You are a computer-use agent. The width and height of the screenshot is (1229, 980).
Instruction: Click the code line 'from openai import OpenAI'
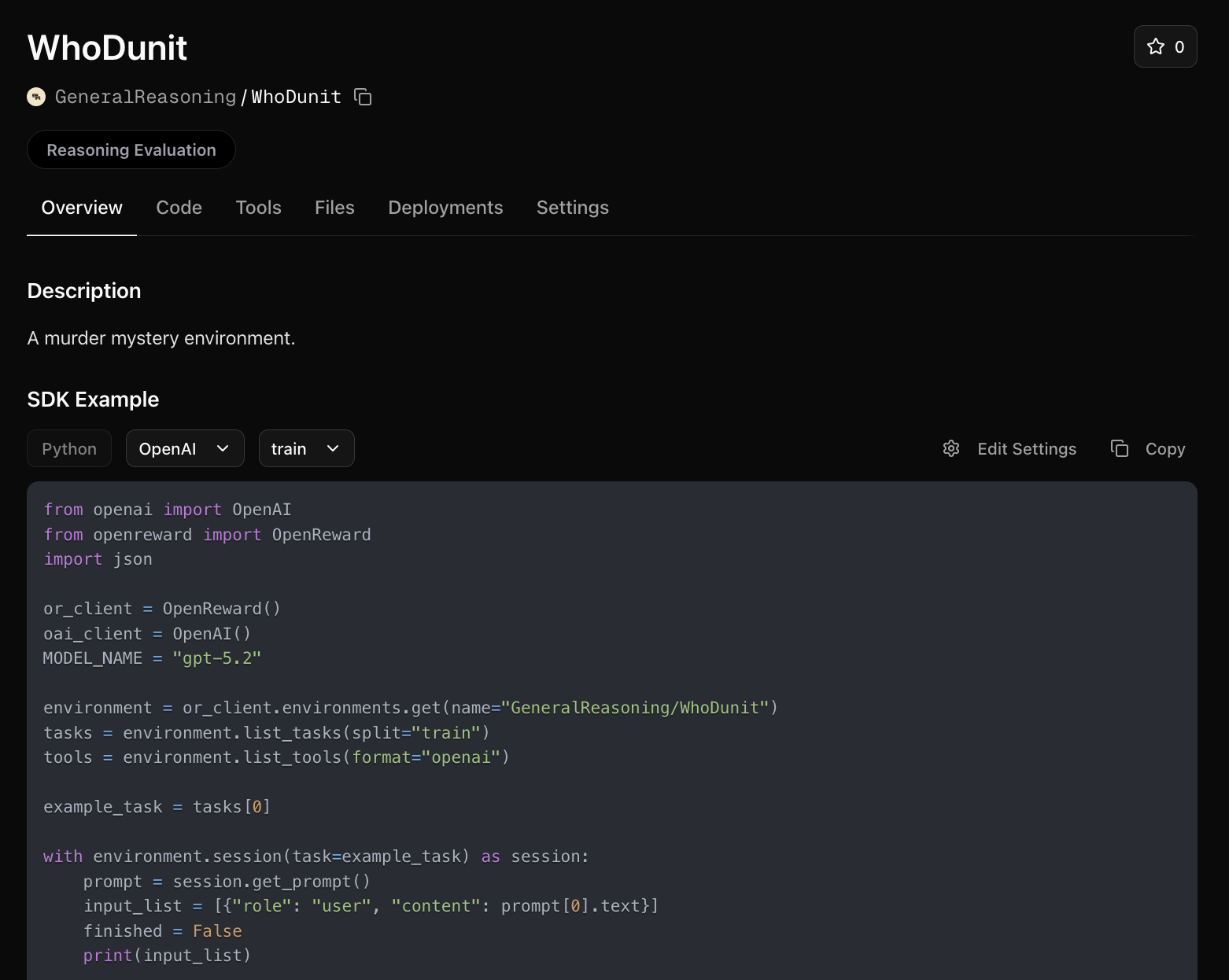(x=168, y=510)
